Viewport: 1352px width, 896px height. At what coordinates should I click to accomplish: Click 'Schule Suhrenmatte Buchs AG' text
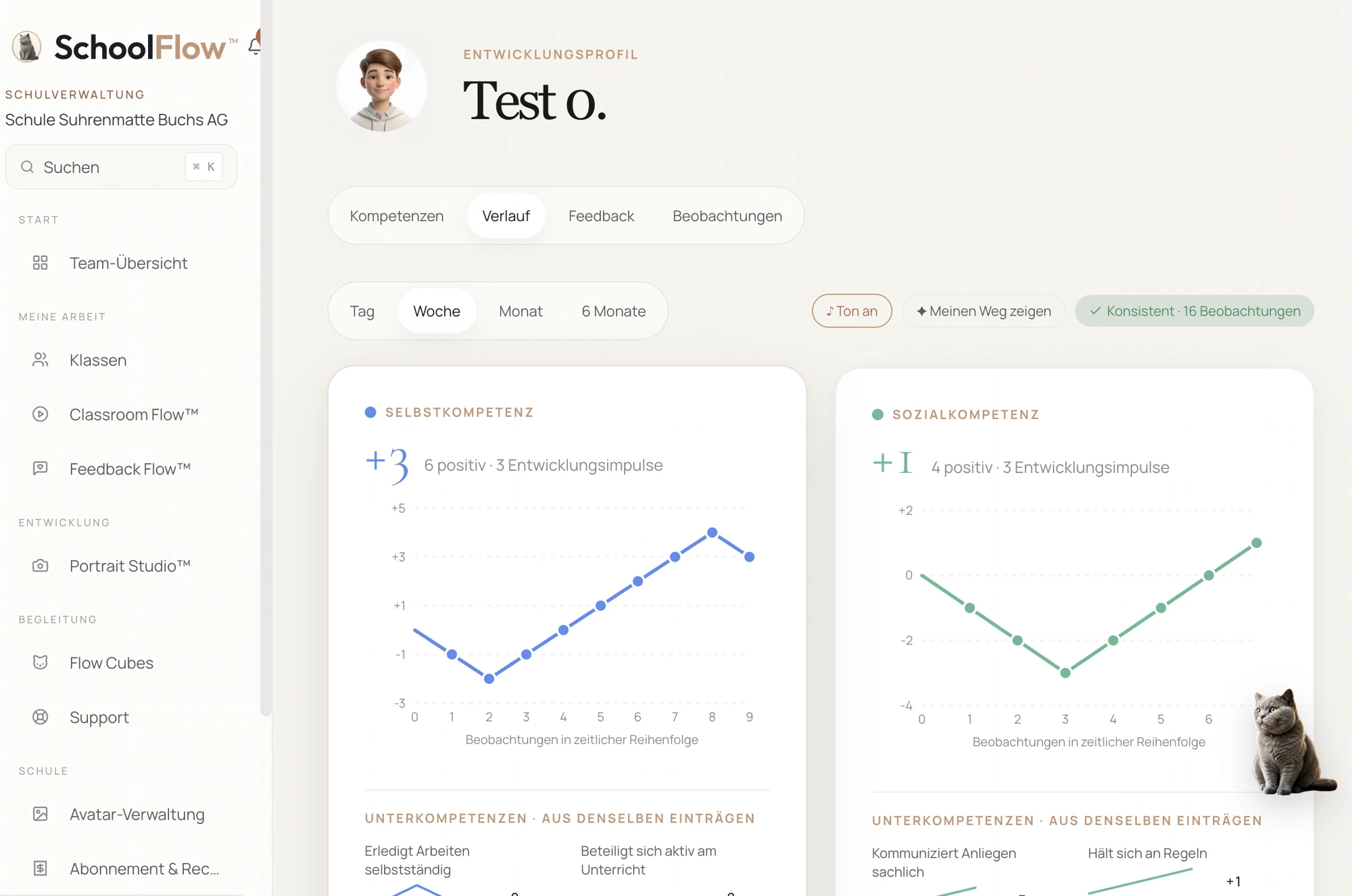click(116, 120)
